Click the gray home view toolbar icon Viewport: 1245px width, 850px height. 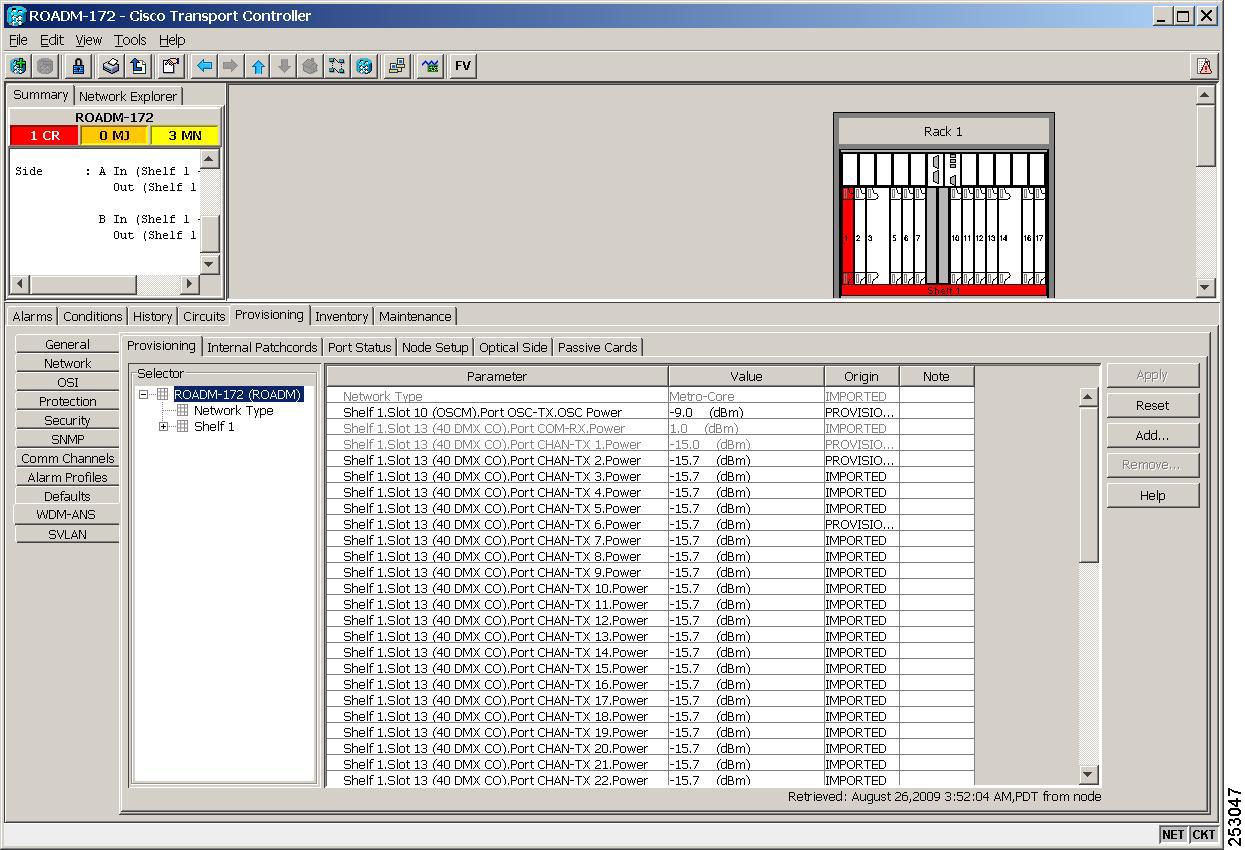pyautogui.click(x=310, y=66)
